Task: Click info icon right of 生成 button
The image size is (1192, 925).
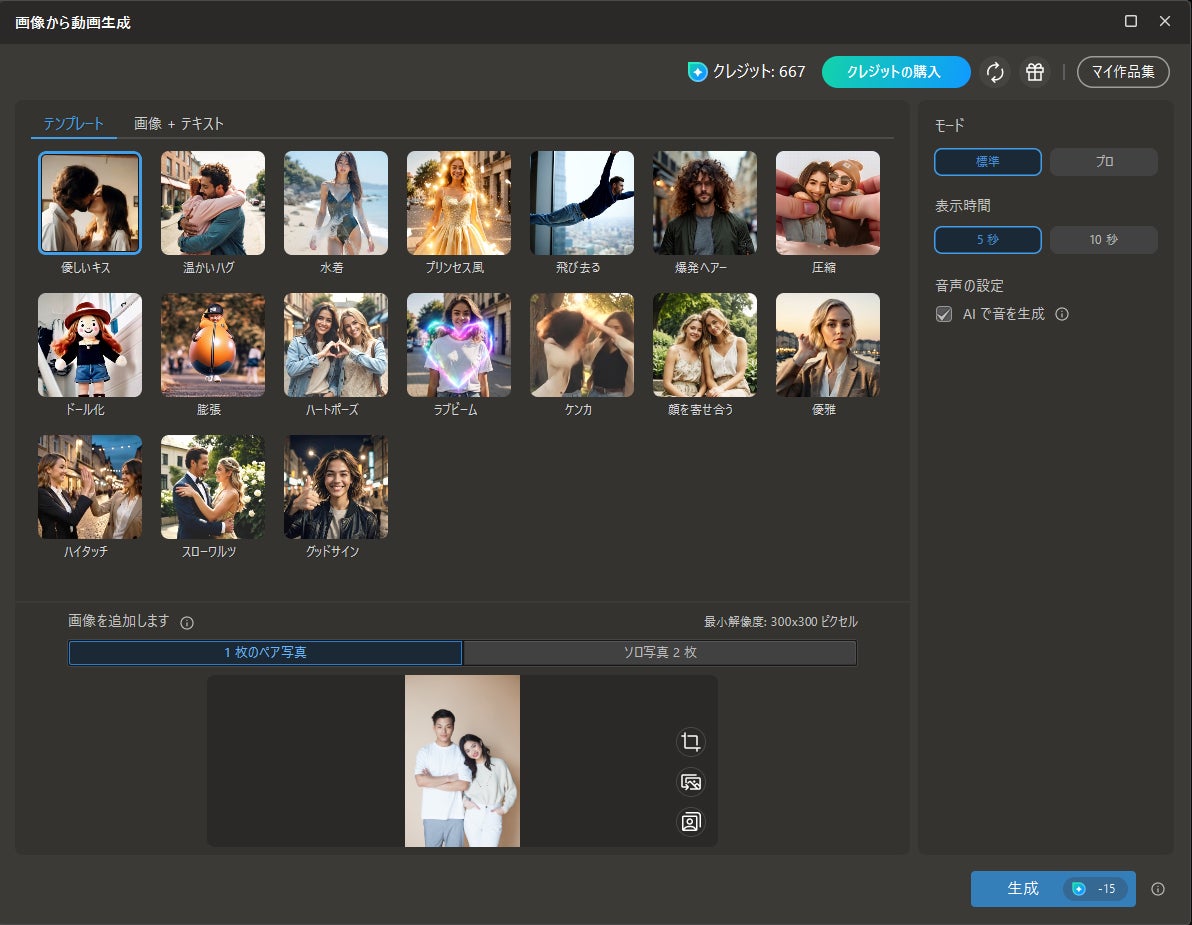Action: [1158, 889]
